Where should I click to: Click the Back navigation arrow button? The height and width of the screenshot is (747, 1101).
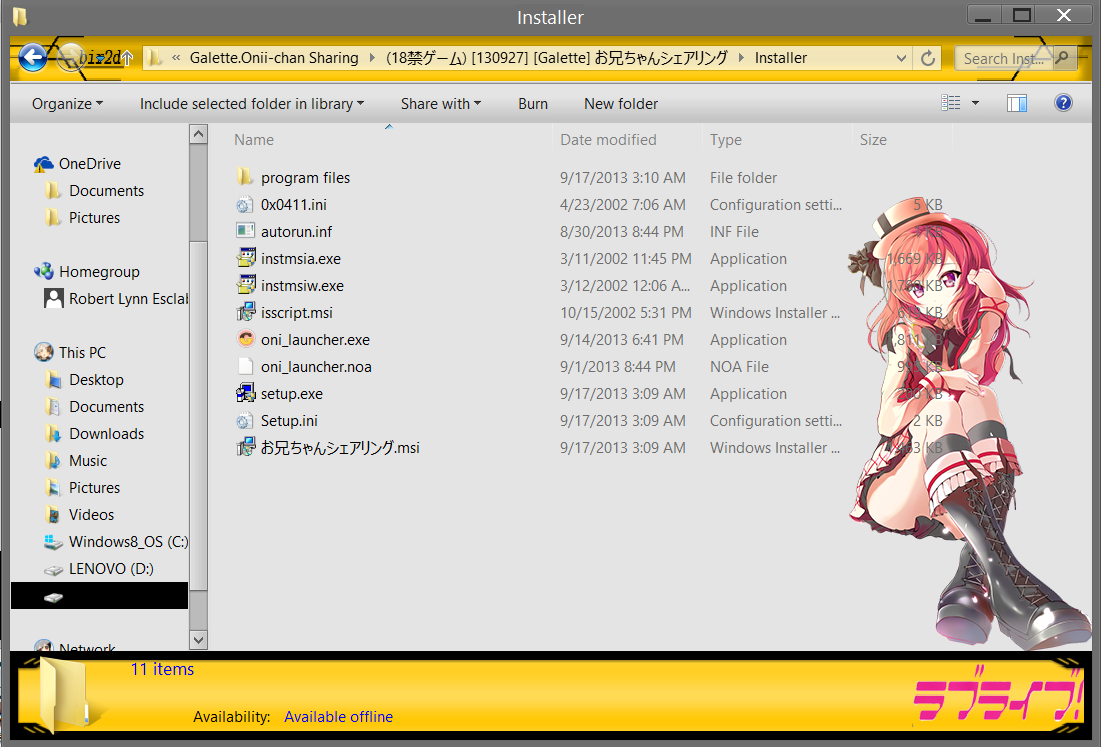coord(32,58)
